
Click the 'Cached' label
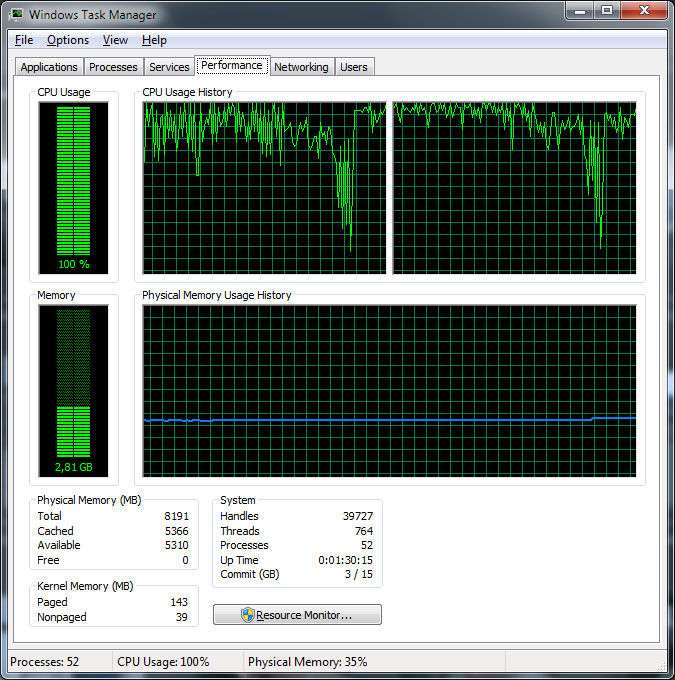click(x=56, y=531)
